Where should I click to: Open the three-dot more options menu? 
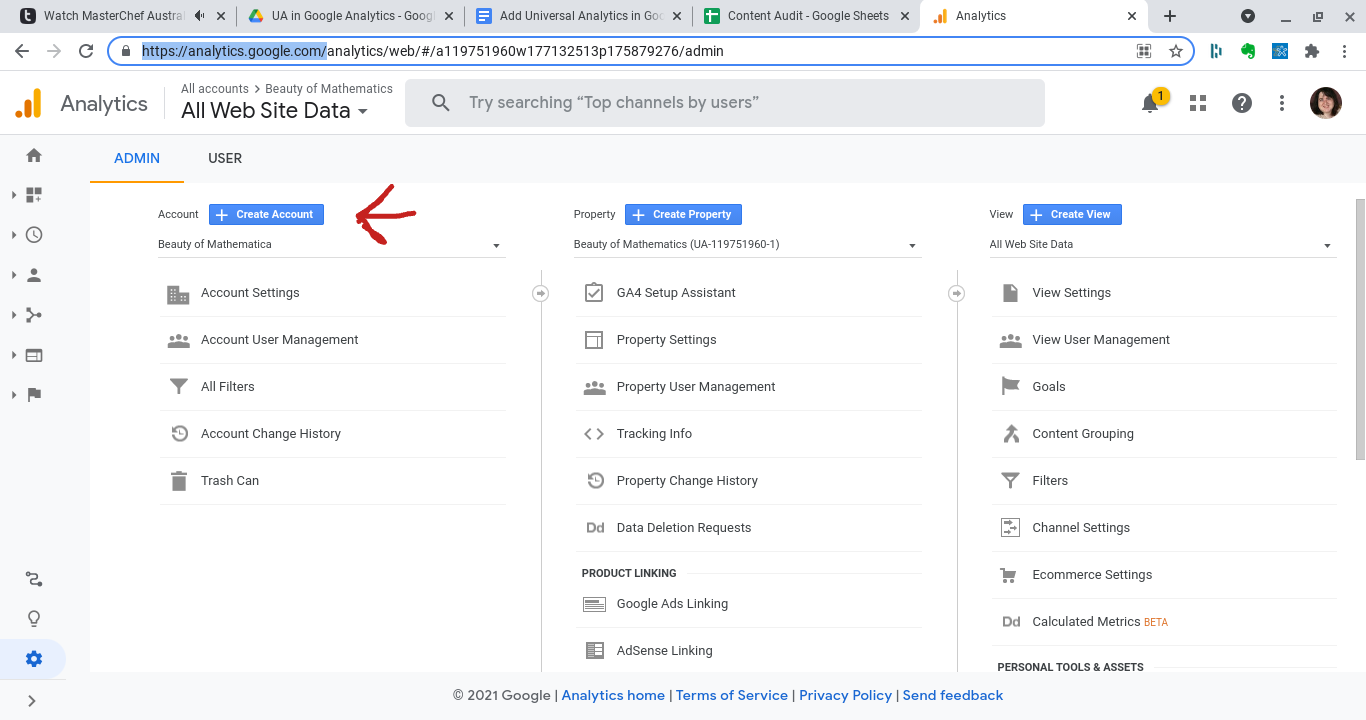pos(1282,103)
